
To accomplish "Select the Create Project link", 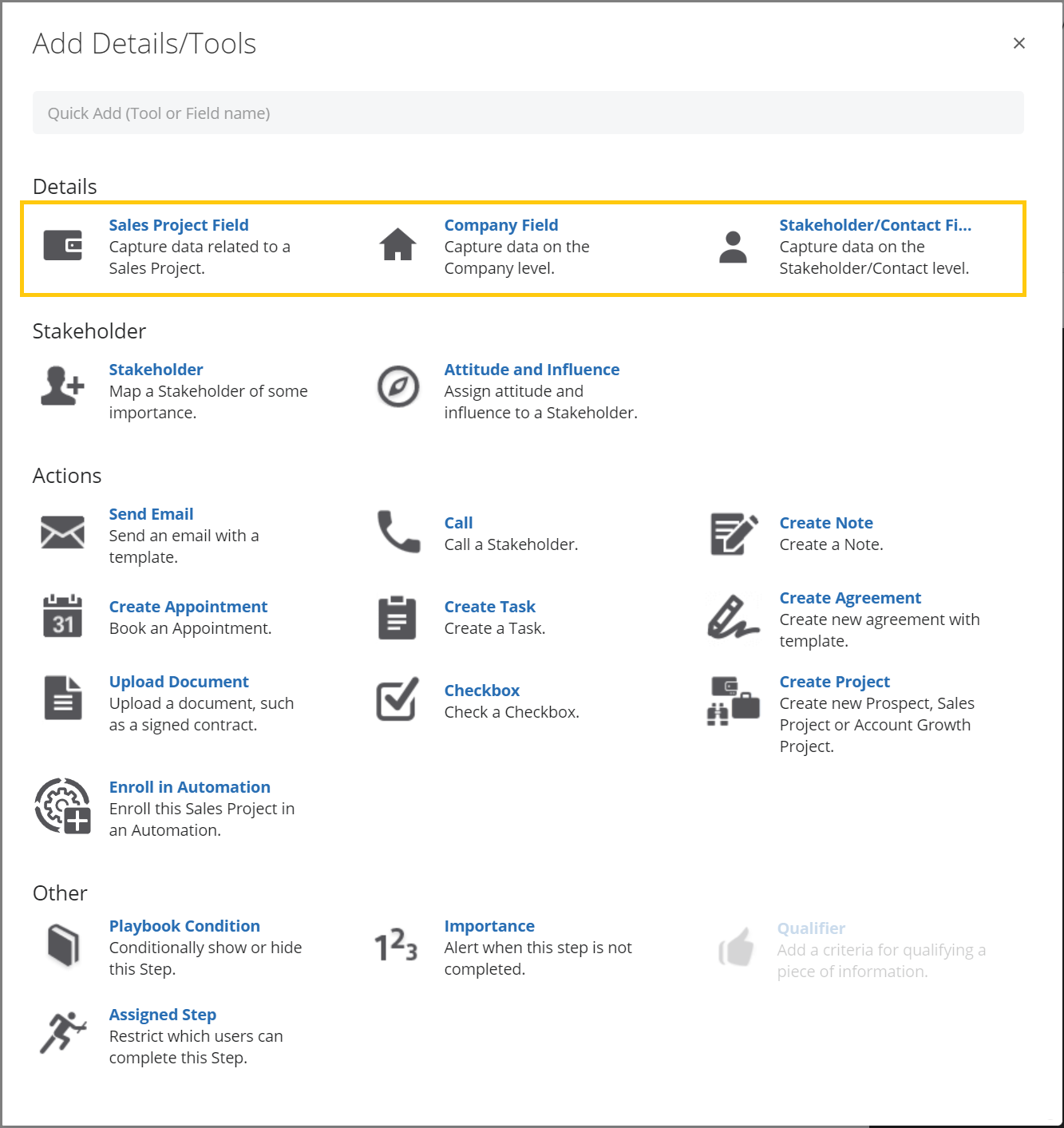I will pyautogui.click(x=834, y=681).
